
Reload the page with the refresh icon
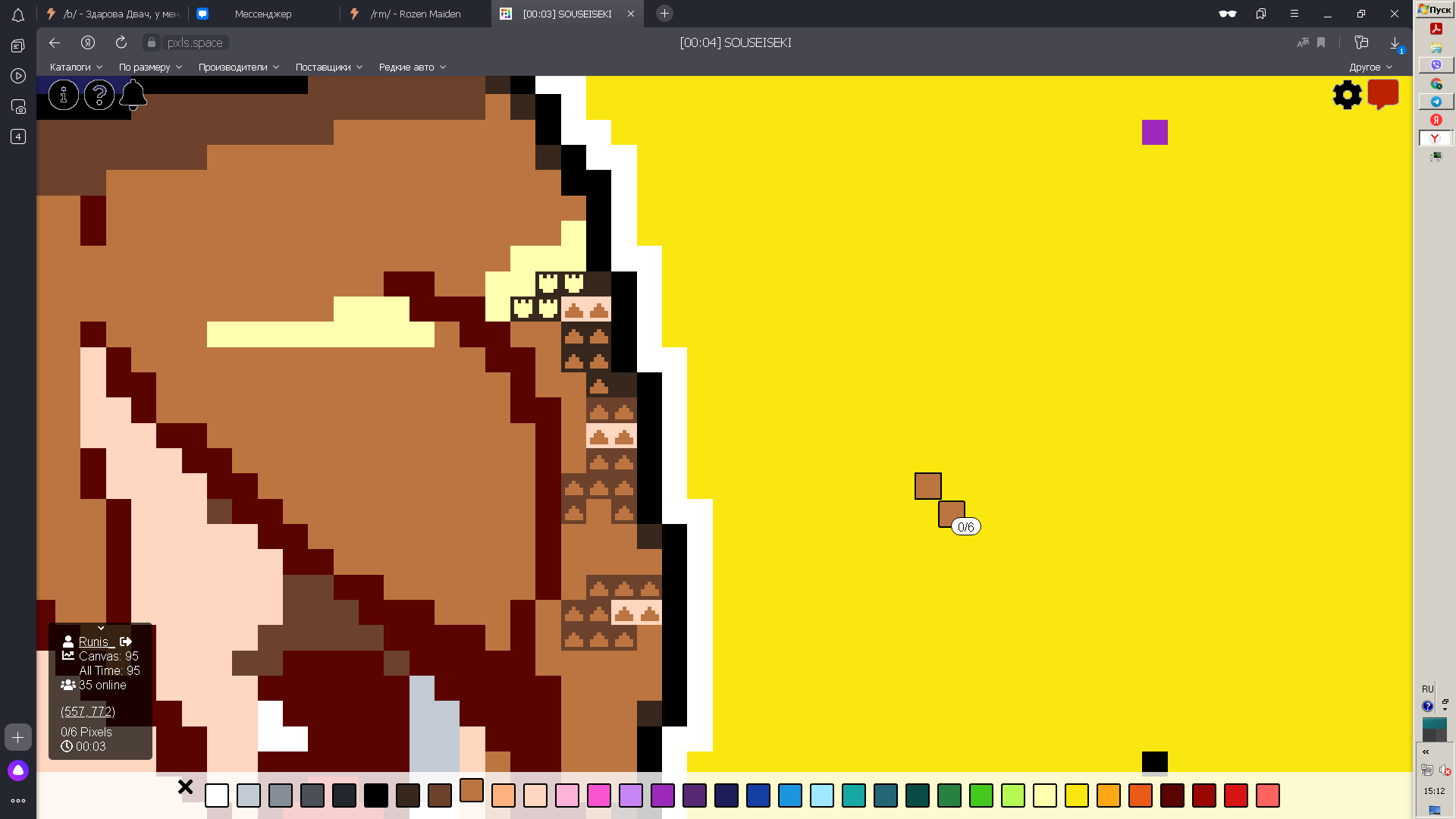click(x=121, y=43)
